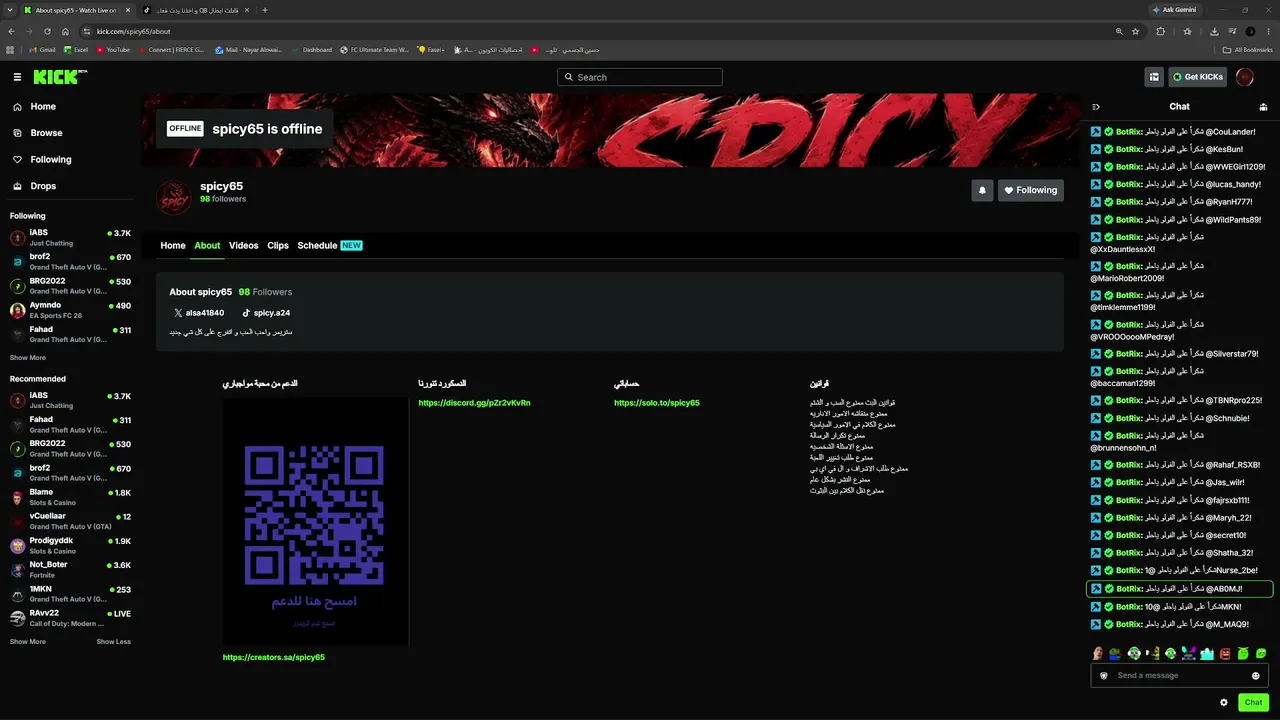Click the highlighted @AB0MJ chat message
The height and width of the screenshot is (720, 1280).
click(1179, 589)
